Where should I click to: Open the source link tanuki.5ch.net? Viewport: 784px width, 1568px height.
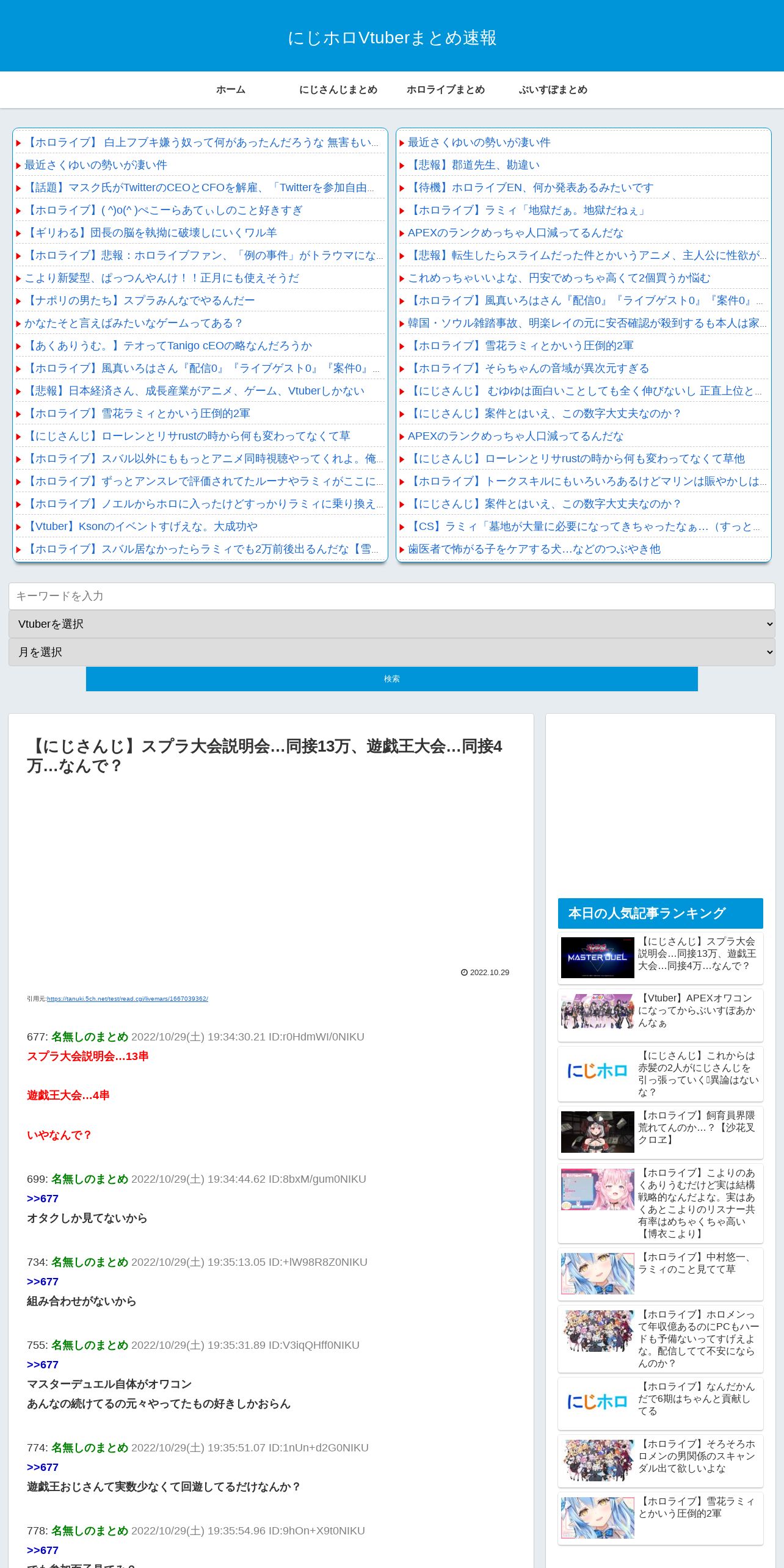(128, 999)
